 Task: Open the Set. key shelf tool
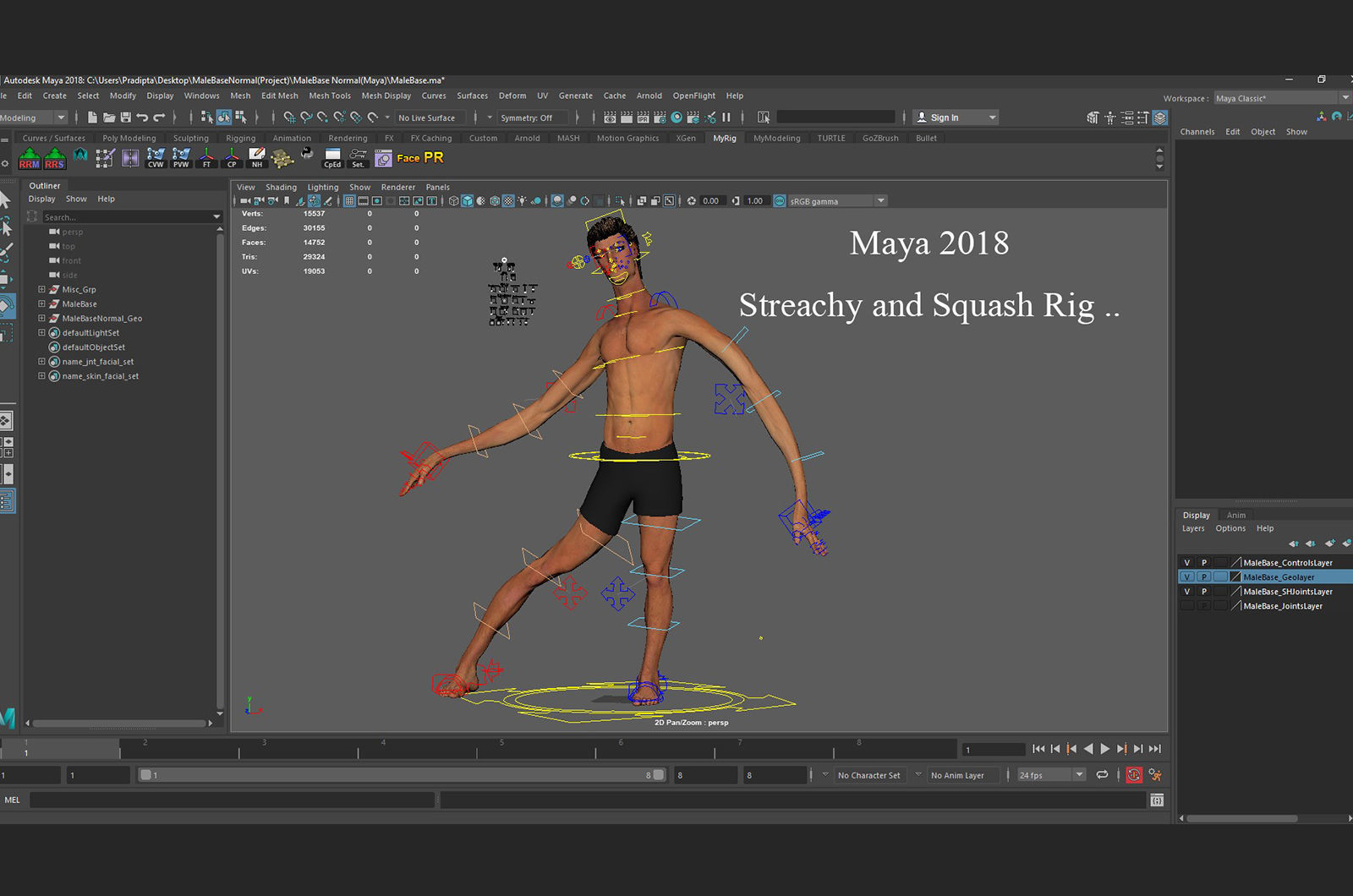coord(358,158)
